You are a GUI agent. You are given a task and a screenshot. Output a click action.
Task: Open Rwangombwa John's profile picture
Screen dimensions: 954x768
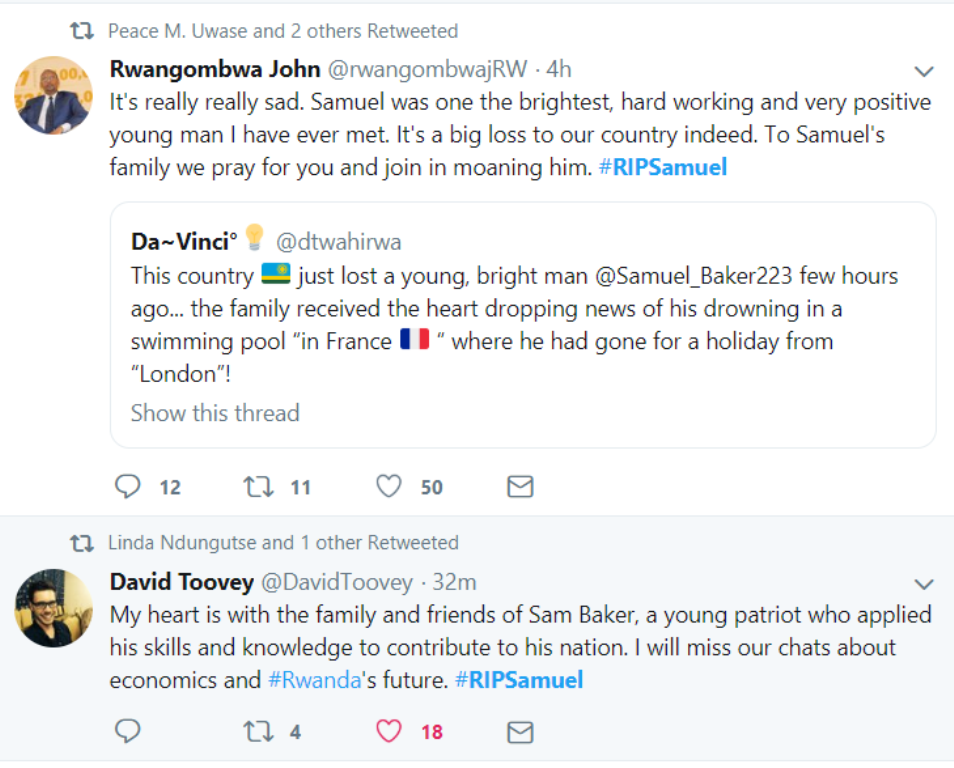pos(54,95)
